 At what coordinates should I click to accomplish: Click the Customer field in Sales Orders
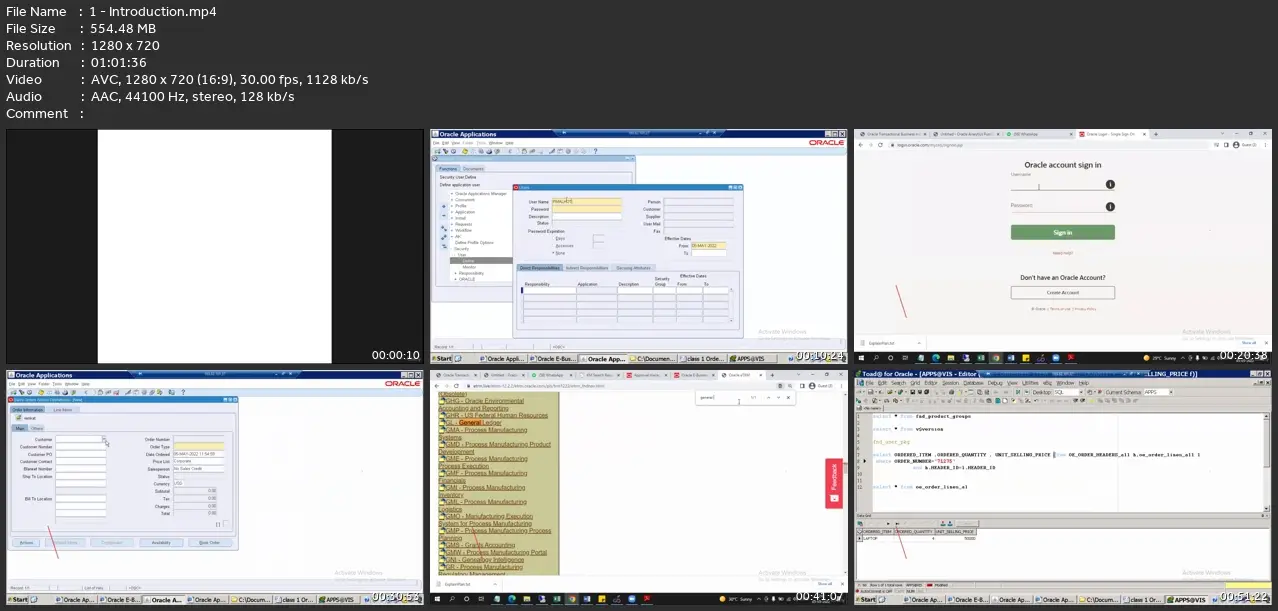[80, 439]
